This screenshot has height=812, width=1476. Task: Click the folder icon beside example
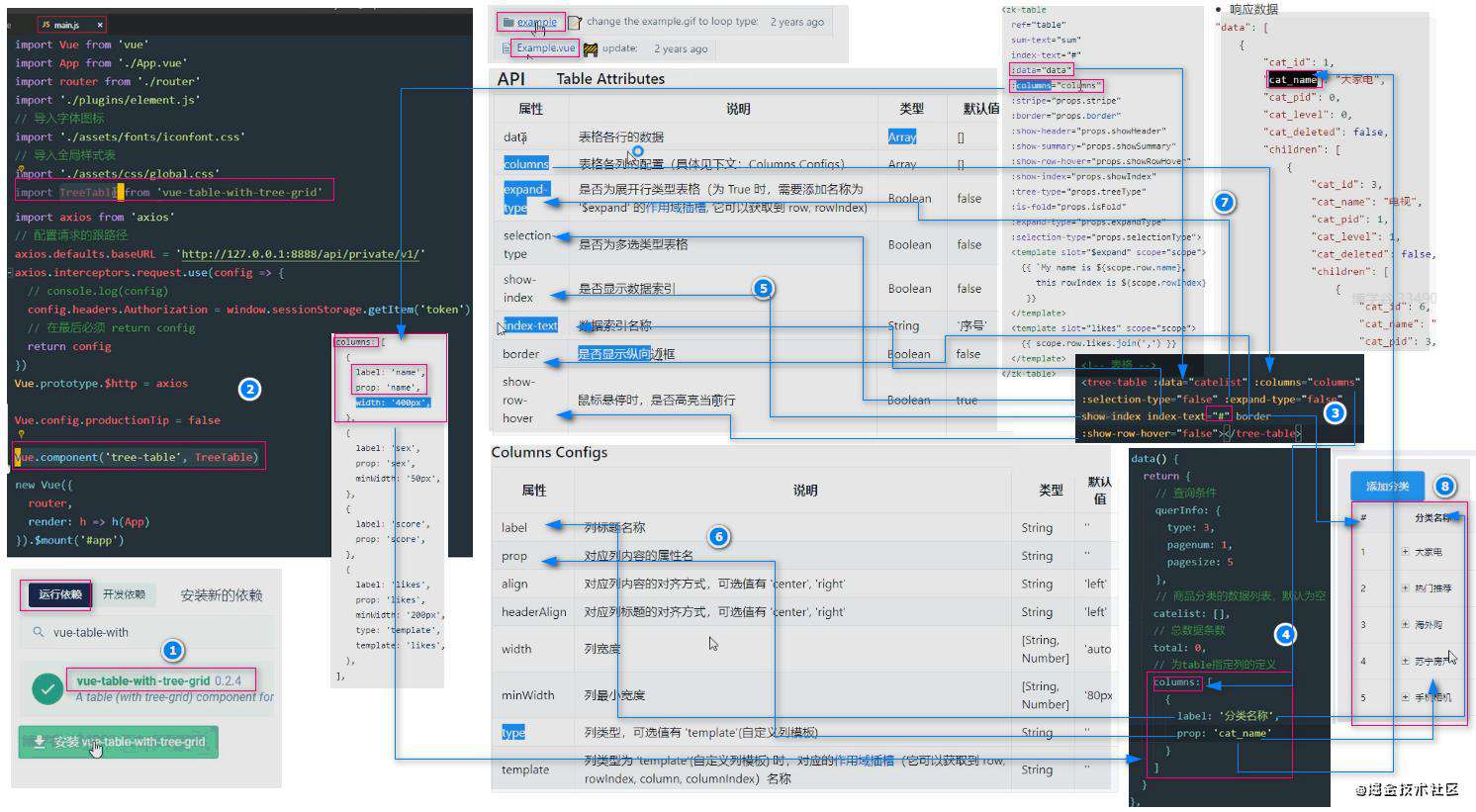click(x=507, y=22)
